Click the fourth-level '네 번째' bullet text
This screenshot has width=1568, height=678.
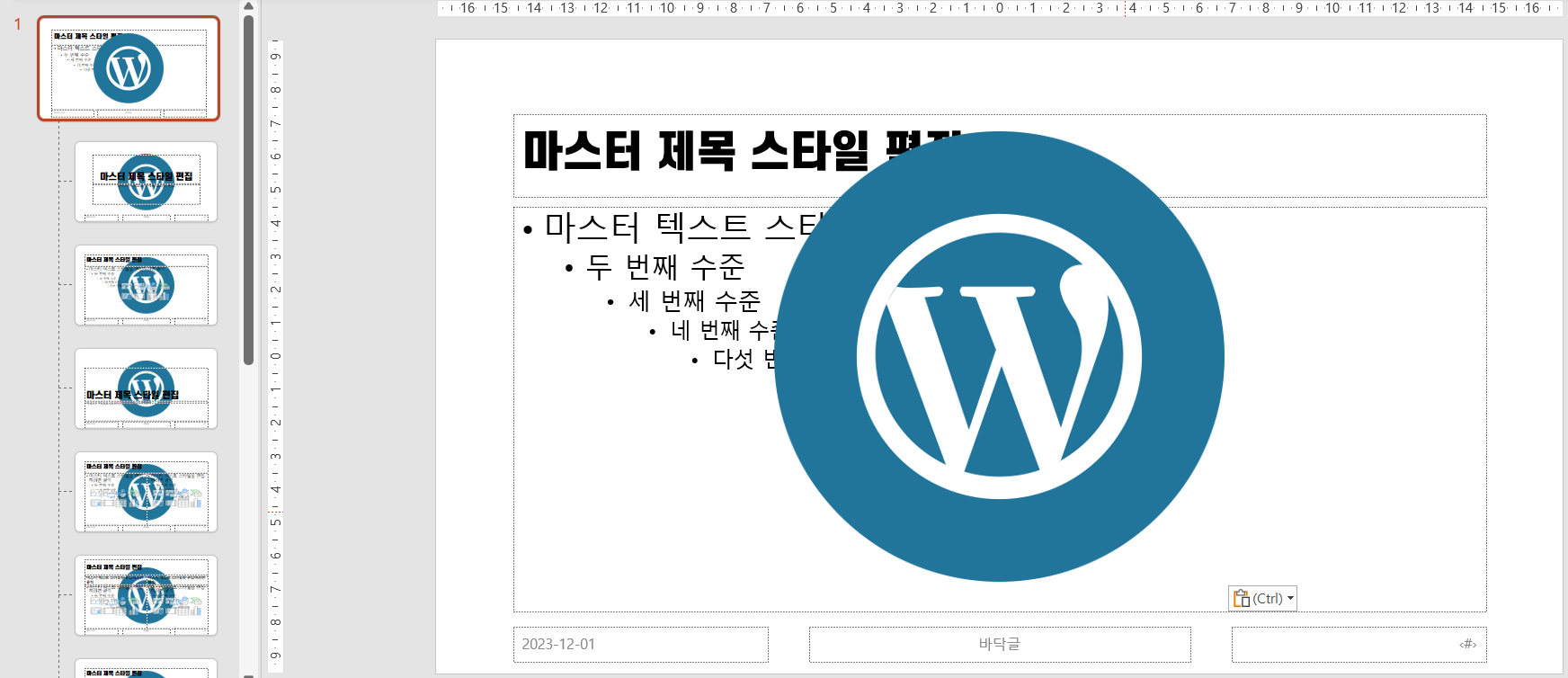click(x=719, y=331)
